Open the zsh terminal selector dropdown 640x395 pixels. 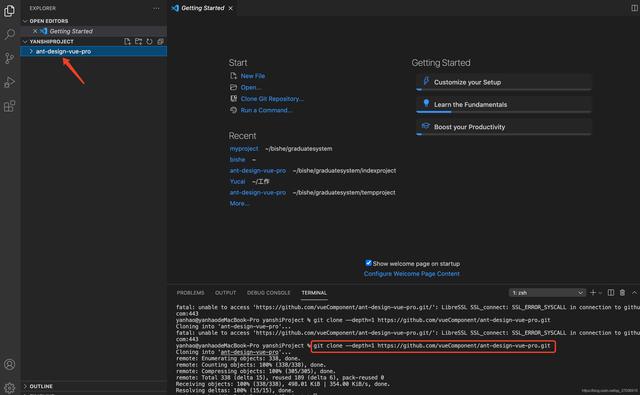click(x=547, y=293)
